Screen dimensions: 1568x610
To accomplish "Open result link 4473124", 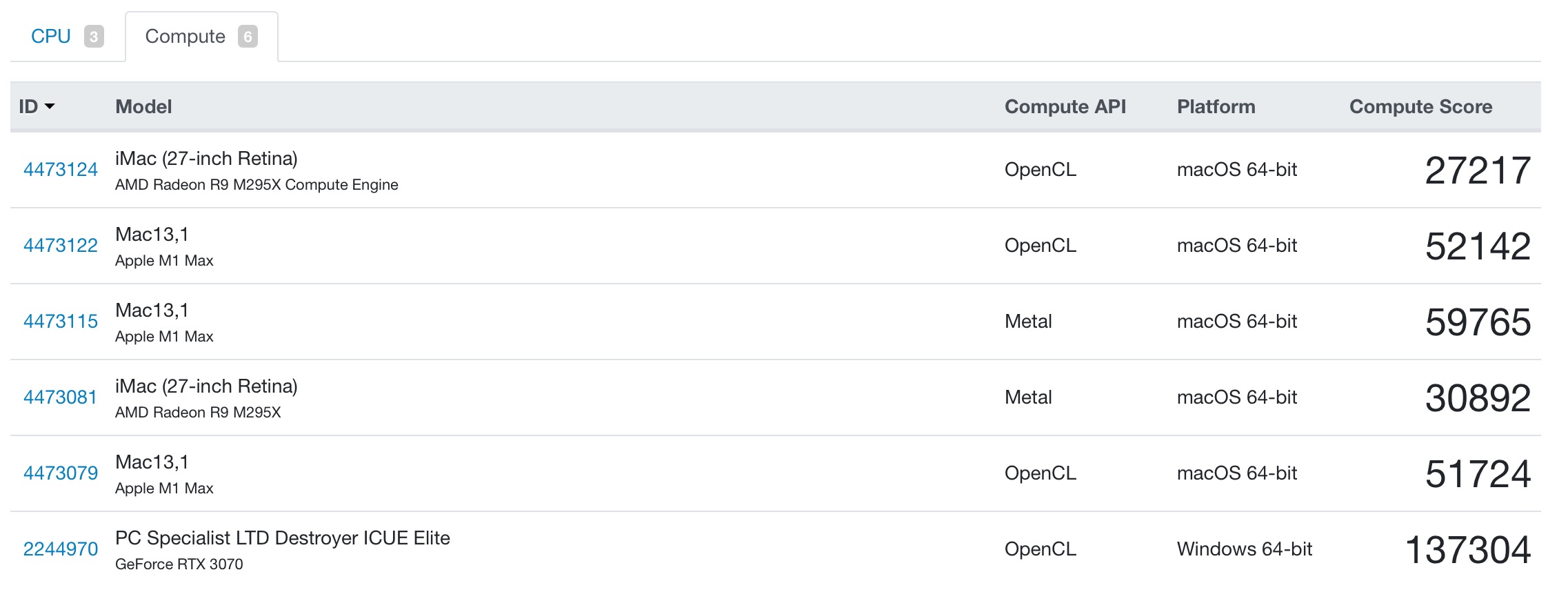I will [x=61, y=170].
